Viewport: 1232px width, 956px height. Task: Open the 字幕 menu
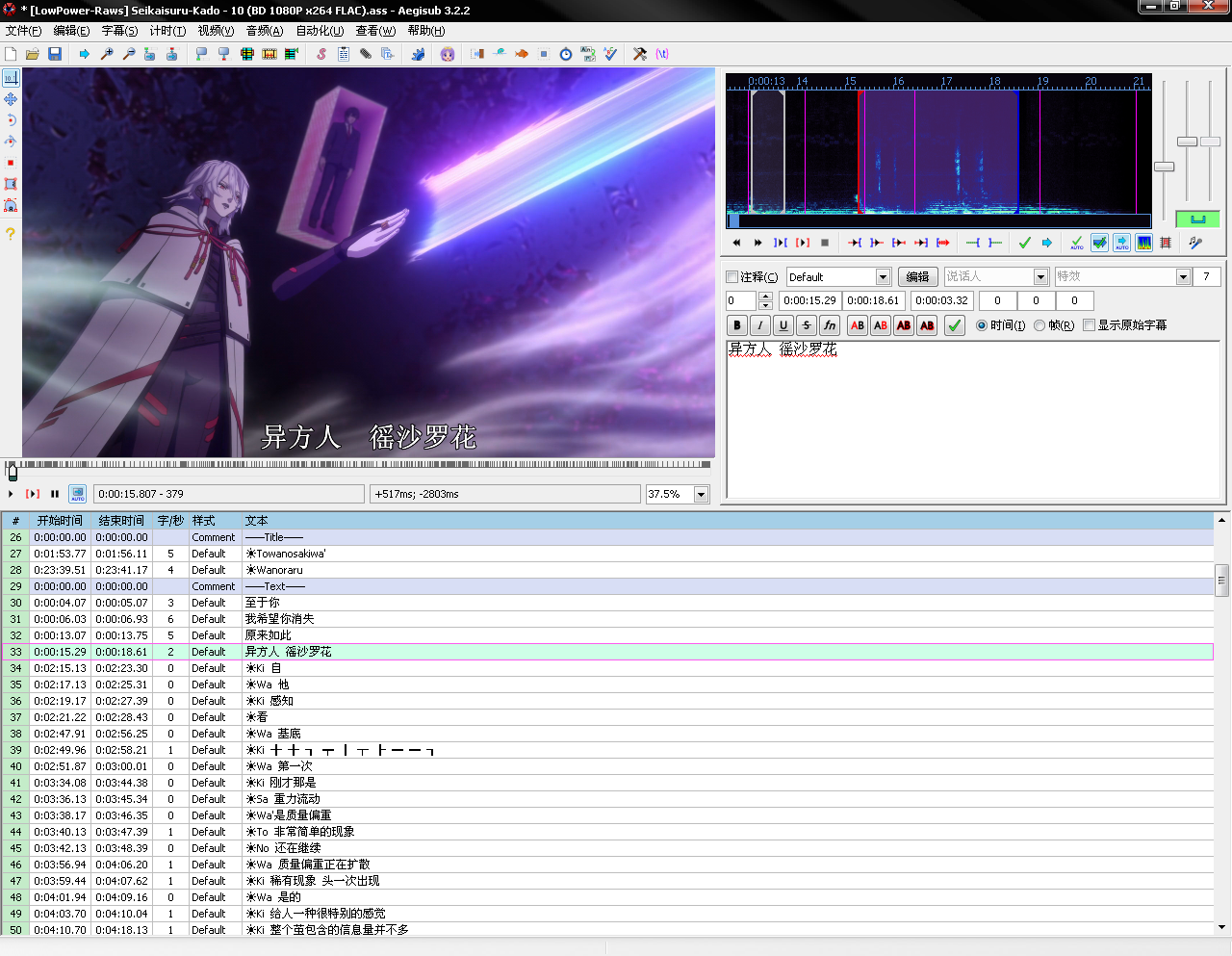(120, 31)
